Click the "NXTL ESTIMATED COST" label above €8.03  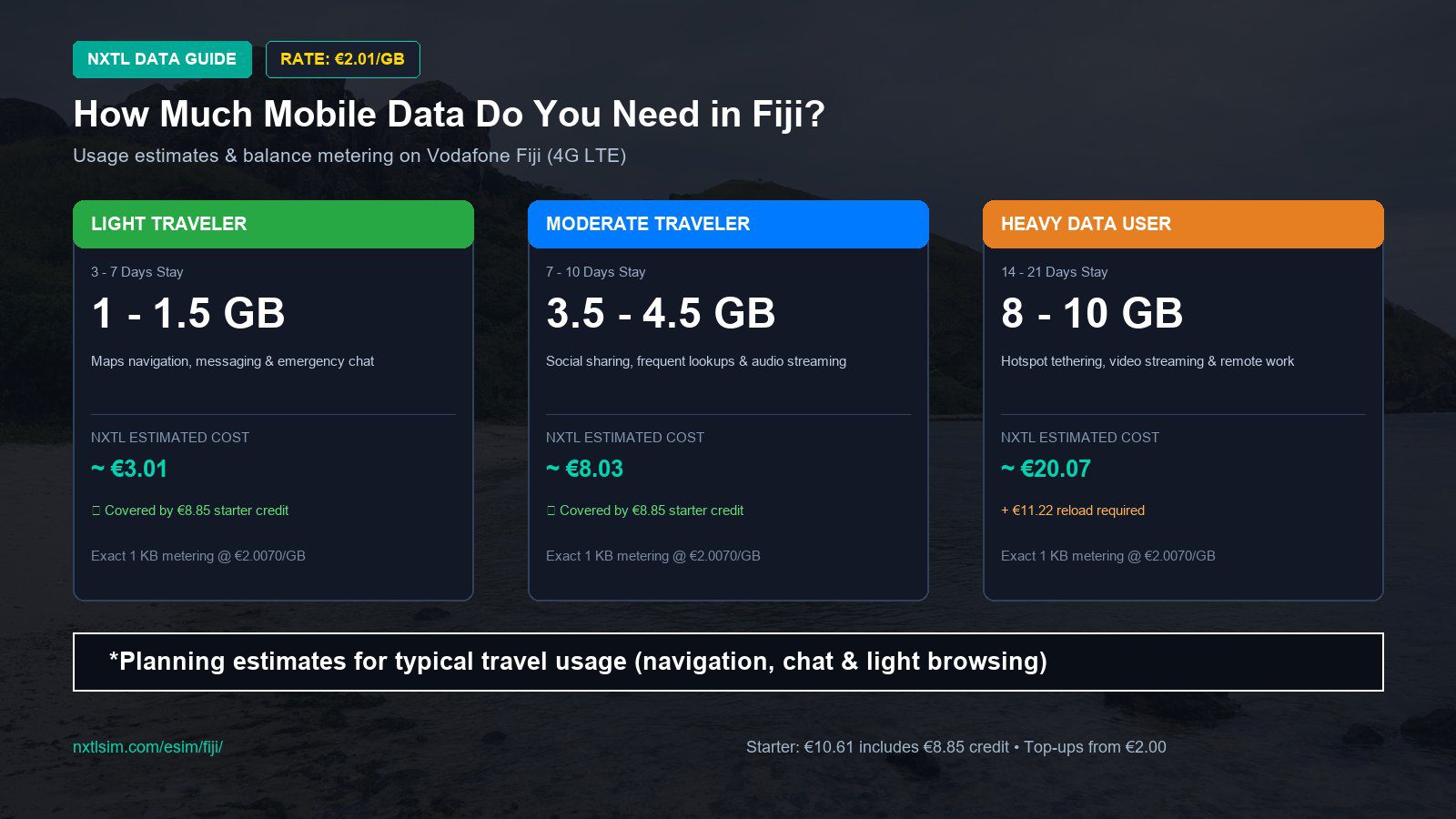pyautogui.click(x=625, y=438)
